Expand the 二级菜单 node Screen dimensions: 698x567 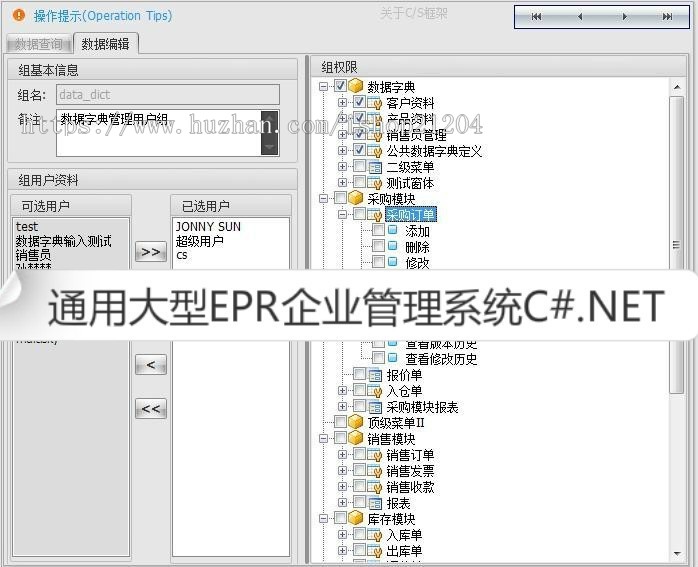point(342,166)
